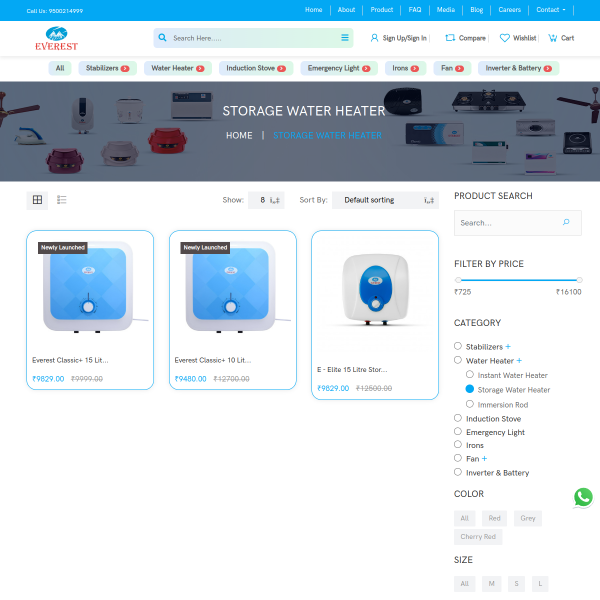Open Home in top navigation
600x600 pixels.
pyautogui.click(x=313, y=10)
